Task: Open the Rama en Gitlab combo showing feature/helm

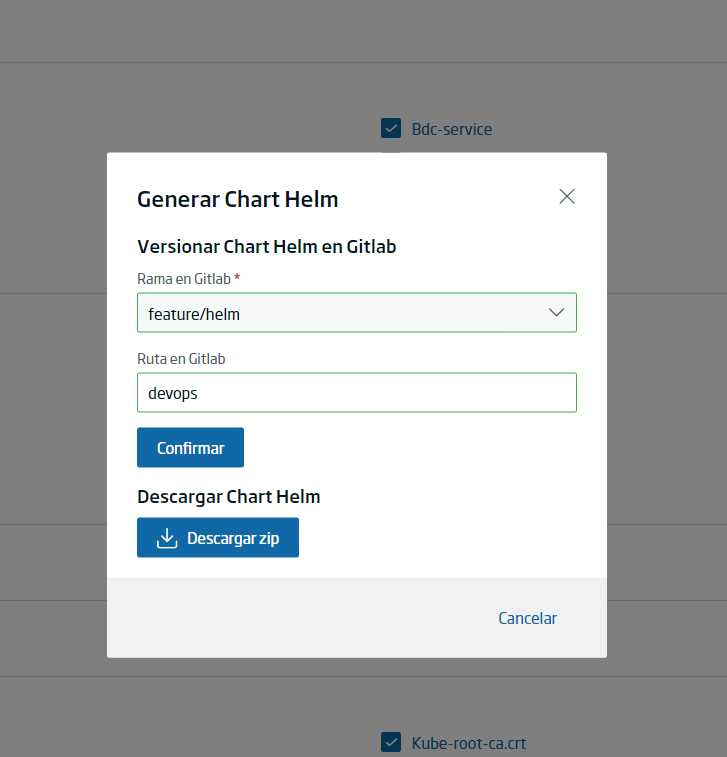Action: coord(357,313)
